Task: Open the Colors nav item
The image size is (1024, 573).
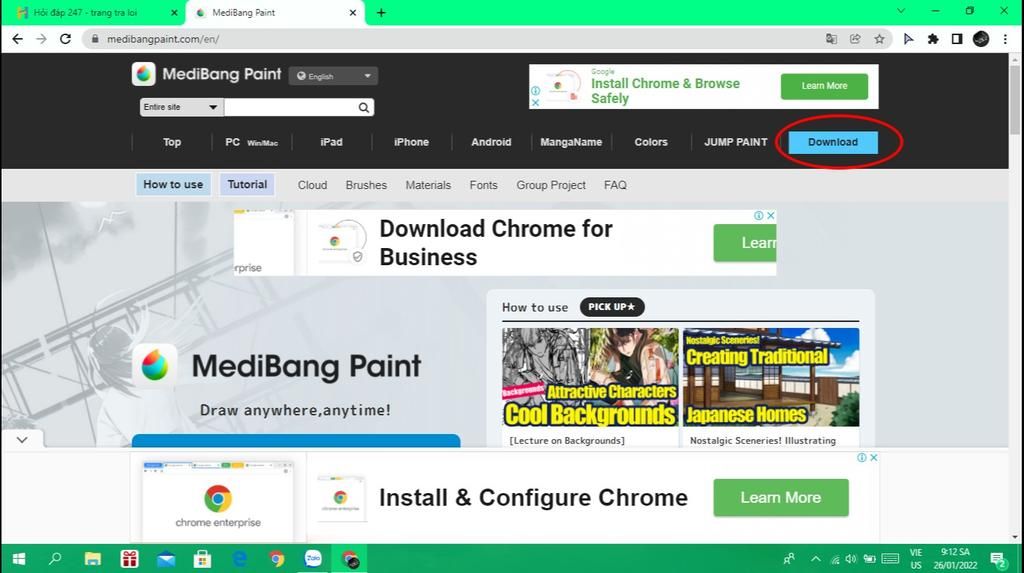Action: (651, 142)
